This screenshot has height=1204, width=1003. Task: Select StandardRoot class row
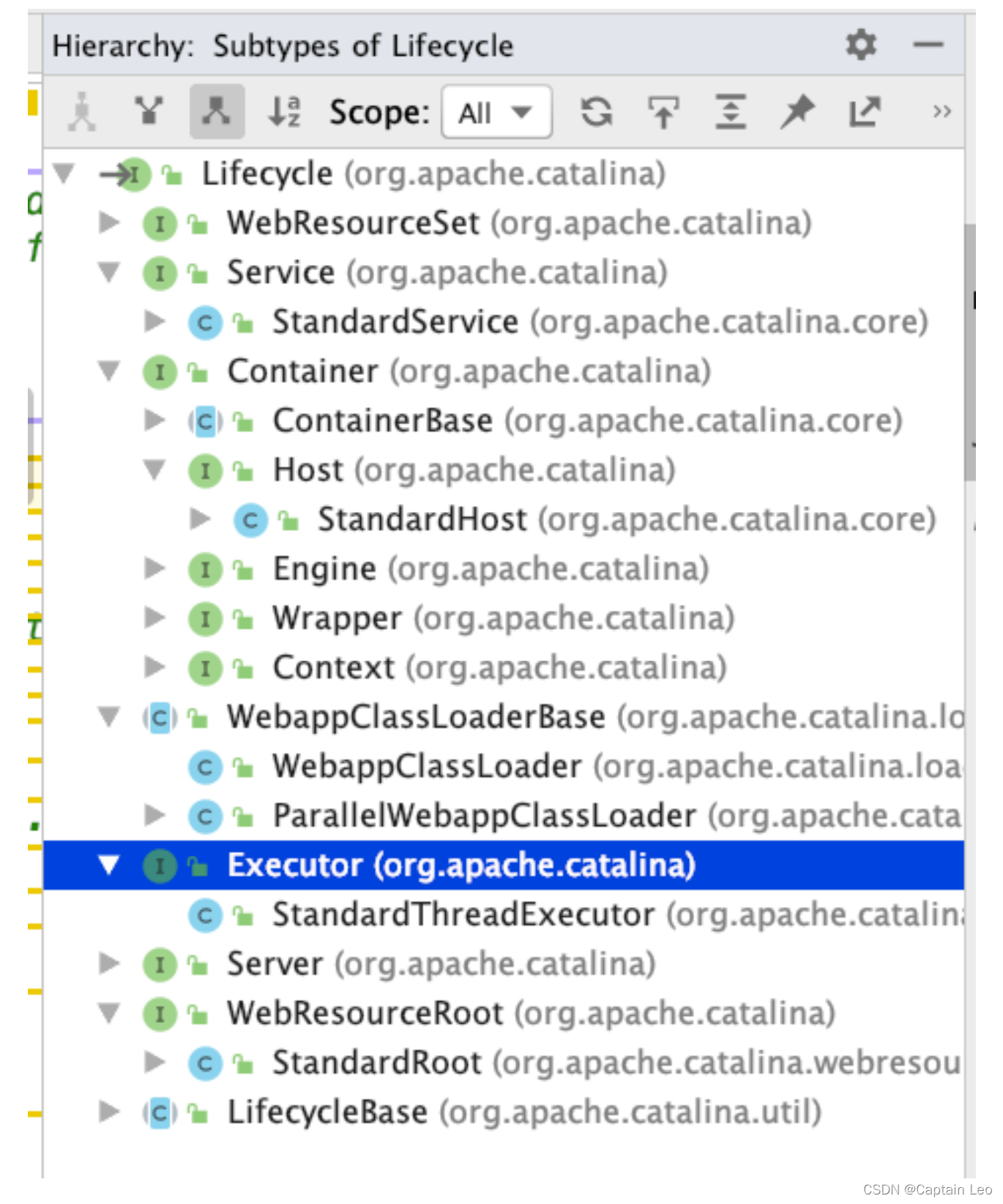pos(504,1062)
